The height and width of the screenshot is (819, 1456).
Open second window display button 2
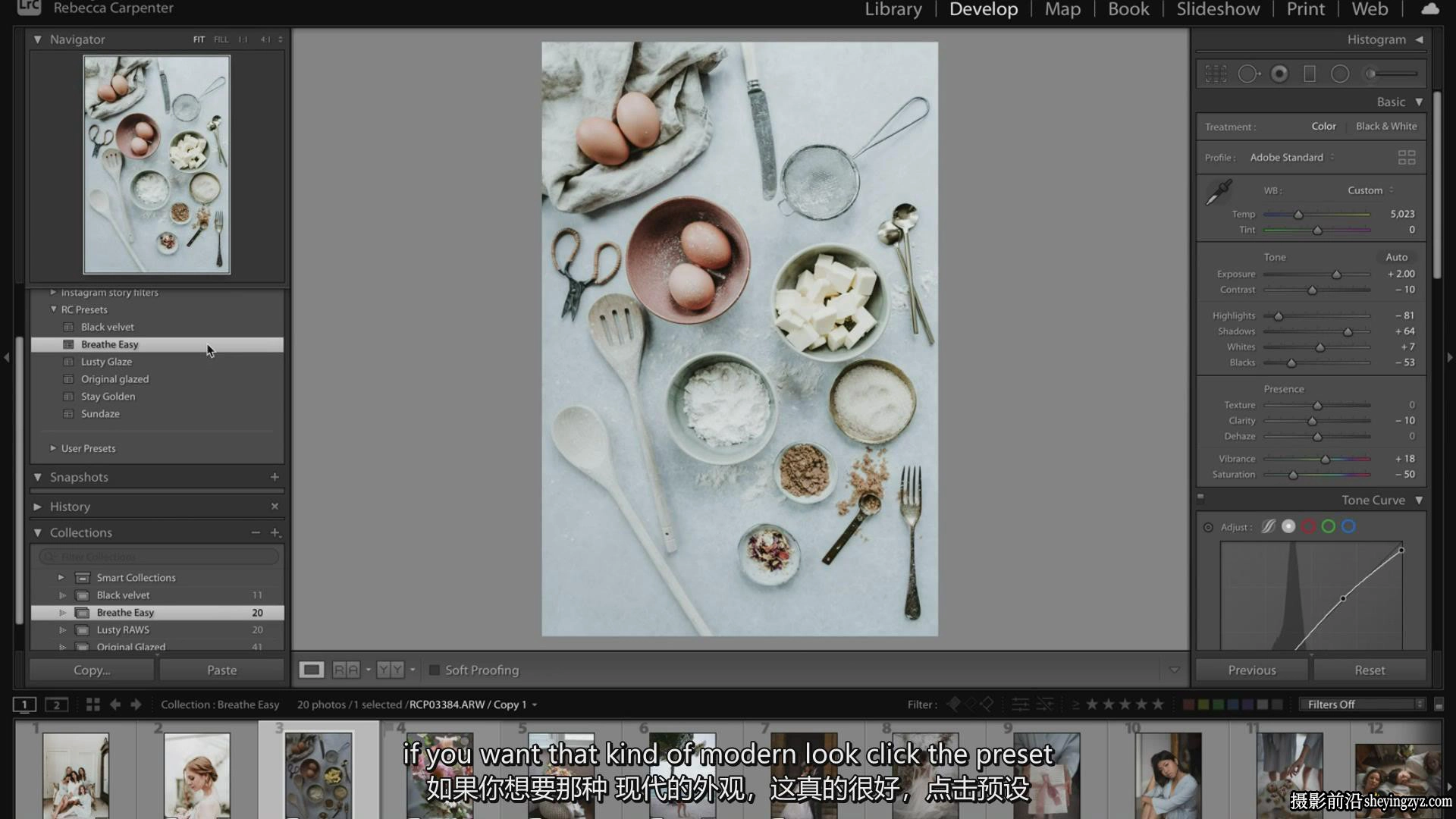56,704
